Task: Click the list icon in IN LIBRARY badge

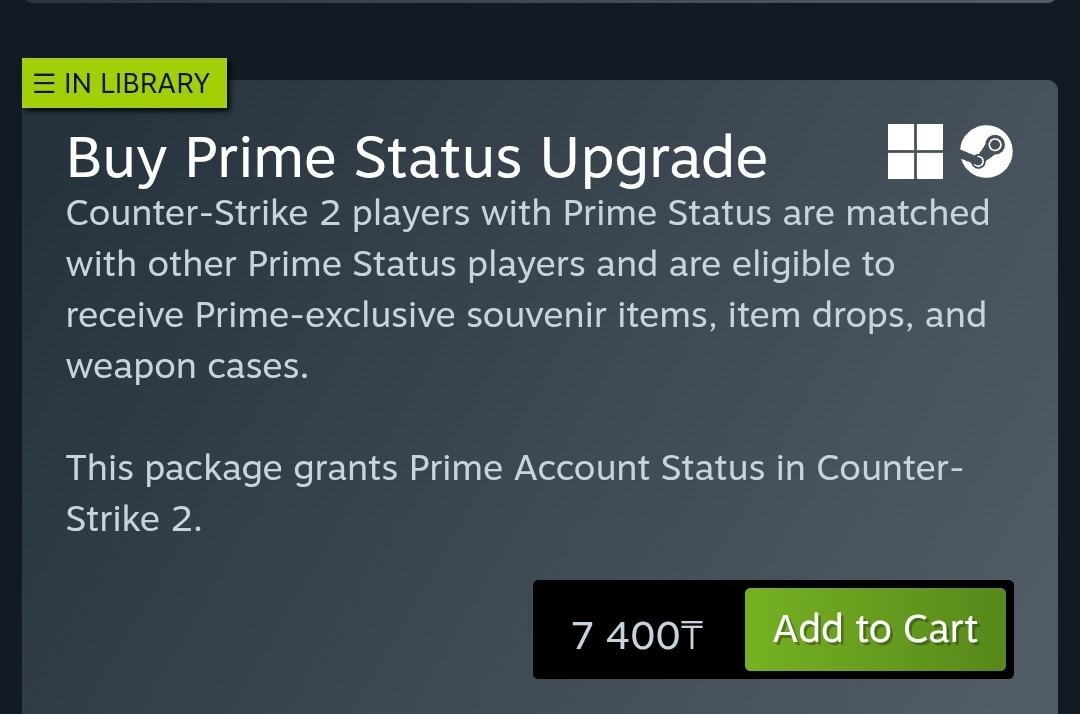Action: (x=44, y=84)
